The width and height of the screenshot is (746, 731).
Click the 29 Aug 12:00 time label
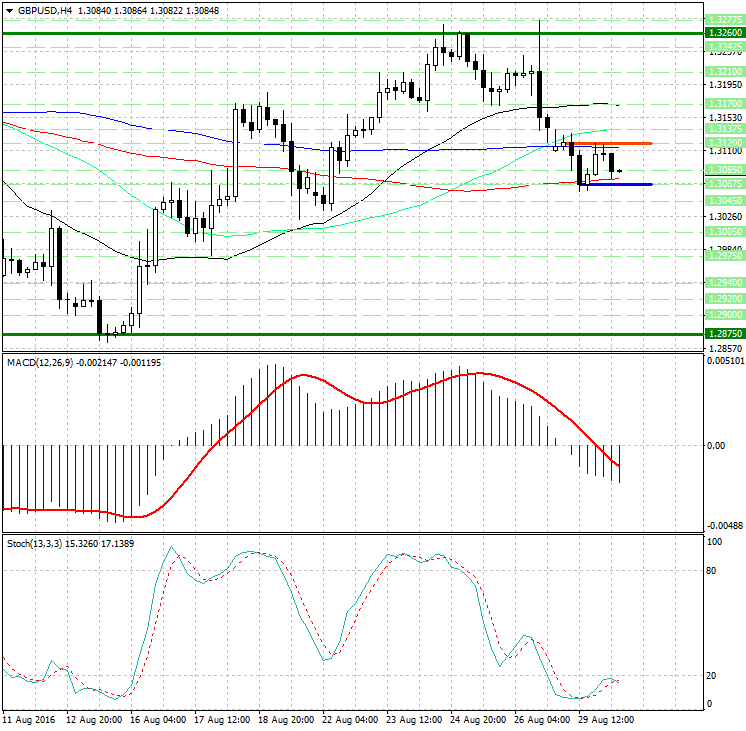(607, 719)
